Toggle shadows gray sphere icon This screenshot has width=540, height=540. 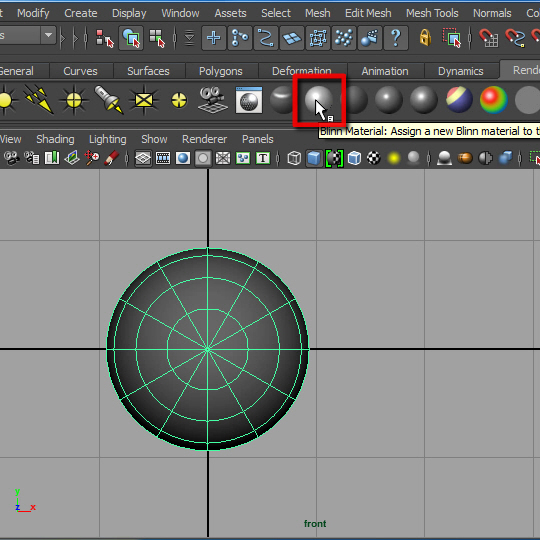414,158
